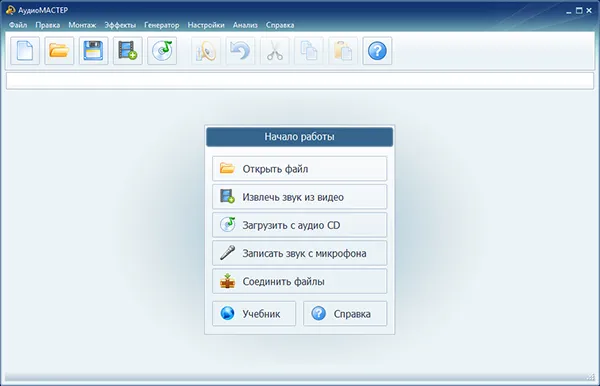Close the АудиоМАСТЕР window

tap(589, 11)
